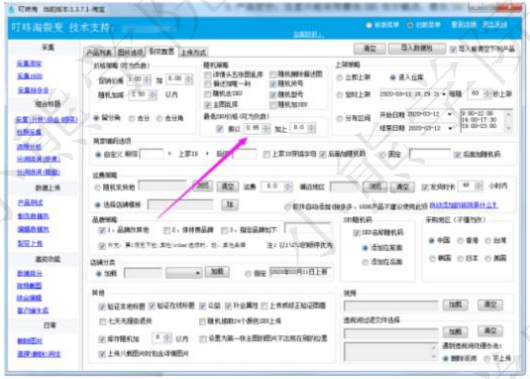Click the time ranges list scrollbar
The width and height of the screenshot is (530, 379).
click(508, 121)
